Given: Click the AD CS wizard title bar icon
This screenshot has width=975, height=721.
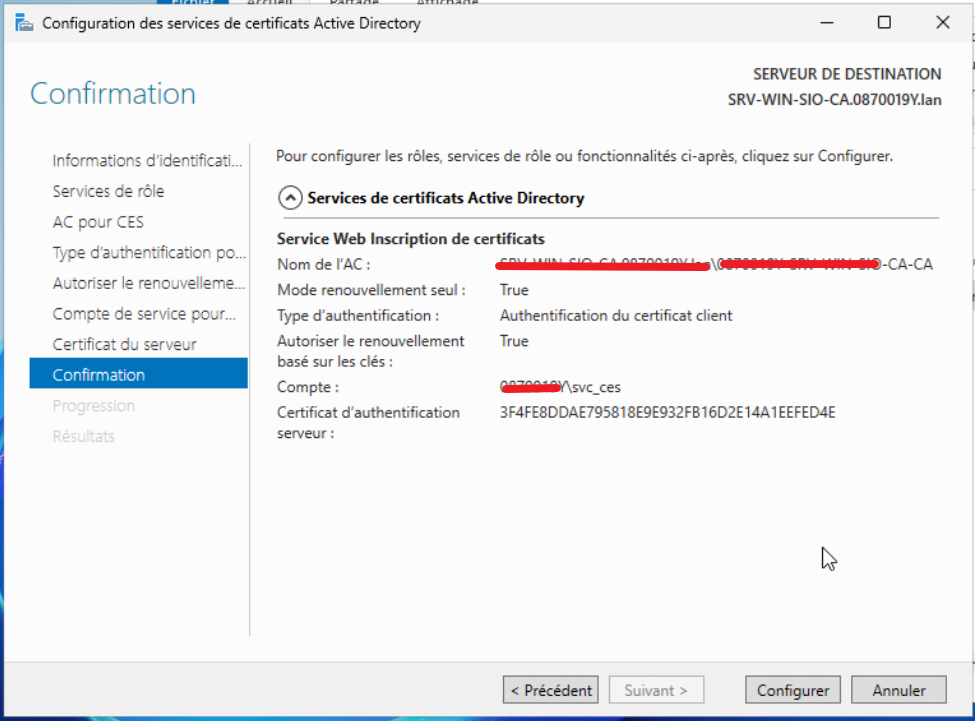Looking at the screenshot, I should point(24,23).
